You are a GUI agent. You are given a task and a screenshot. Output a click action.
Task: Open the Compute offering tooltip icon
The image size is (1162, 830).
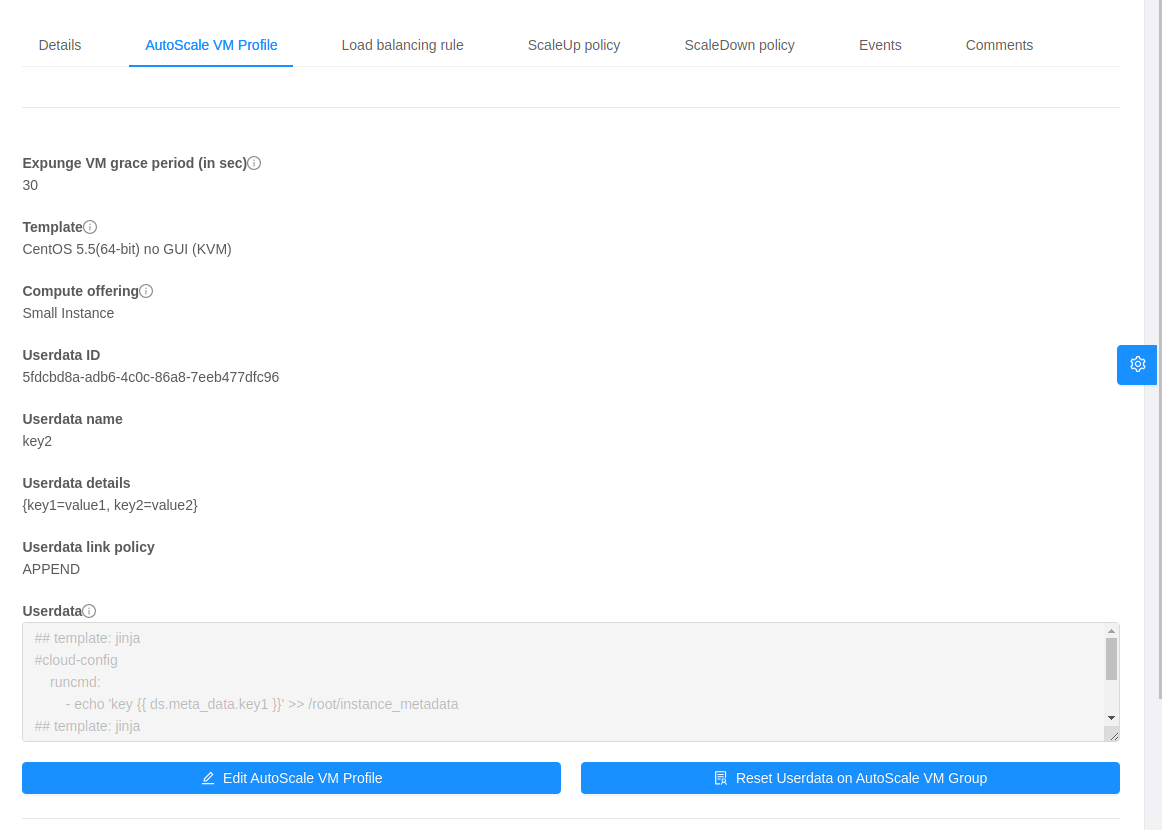[x=147, y=290]
